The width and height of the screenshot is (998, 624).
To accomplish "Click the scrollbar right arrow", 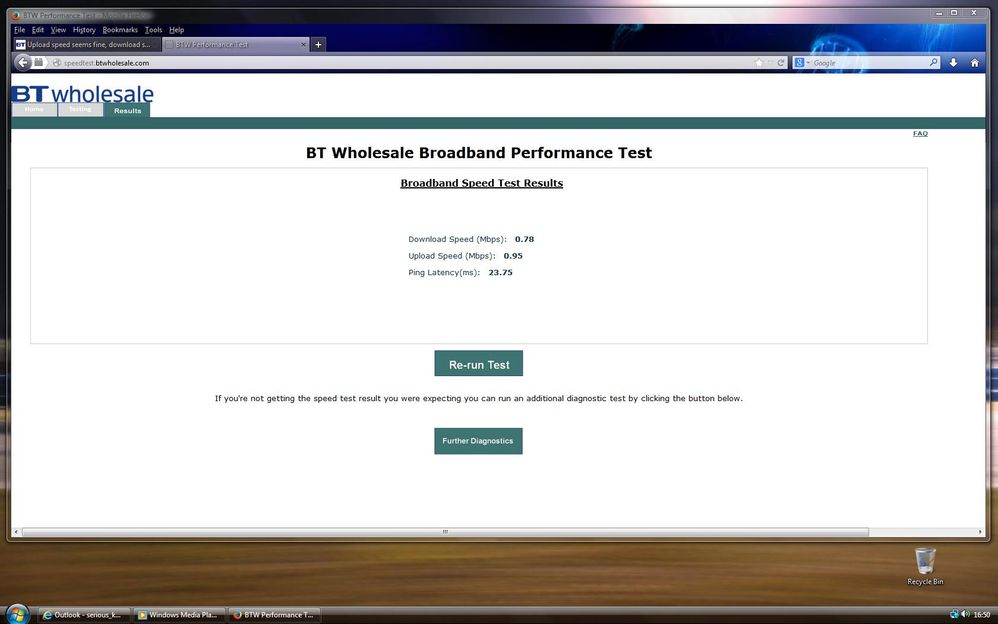I will 980,532.
